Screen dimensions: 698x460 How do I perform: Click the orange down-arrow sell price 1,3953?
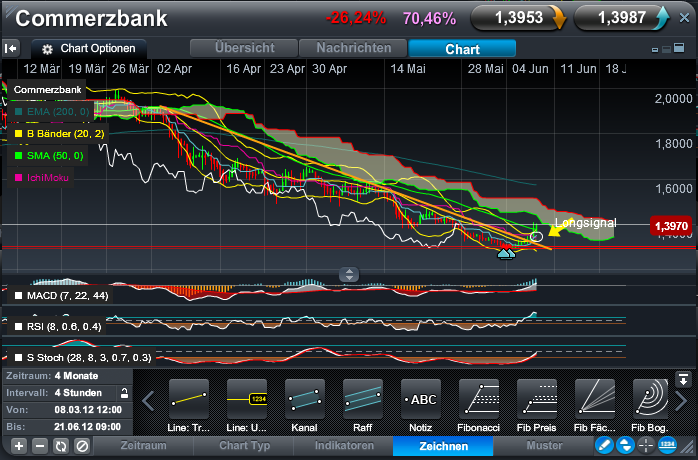click(518, 18)
